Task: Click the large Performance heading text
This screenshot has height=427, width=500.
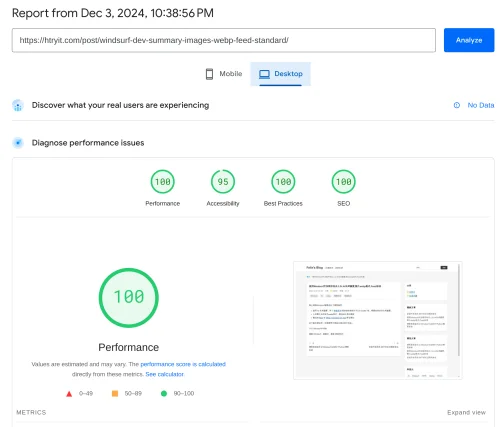Action: coord(129,347)
